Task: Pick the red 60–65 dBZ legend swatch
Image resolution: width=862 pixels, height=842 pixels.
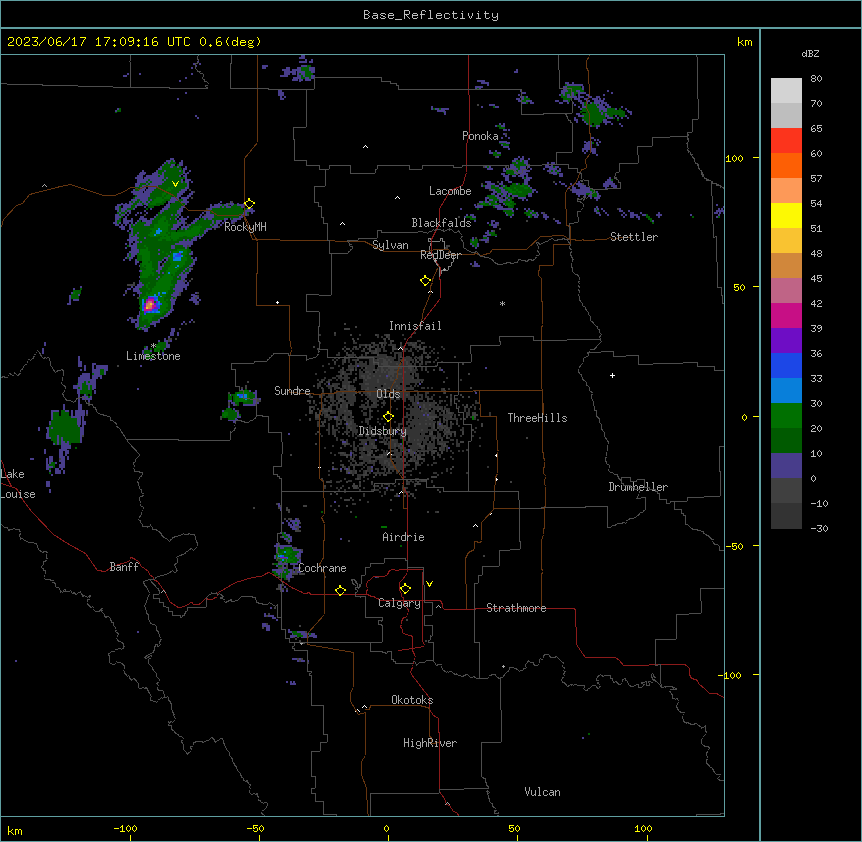Action: [x=786, y=141]
